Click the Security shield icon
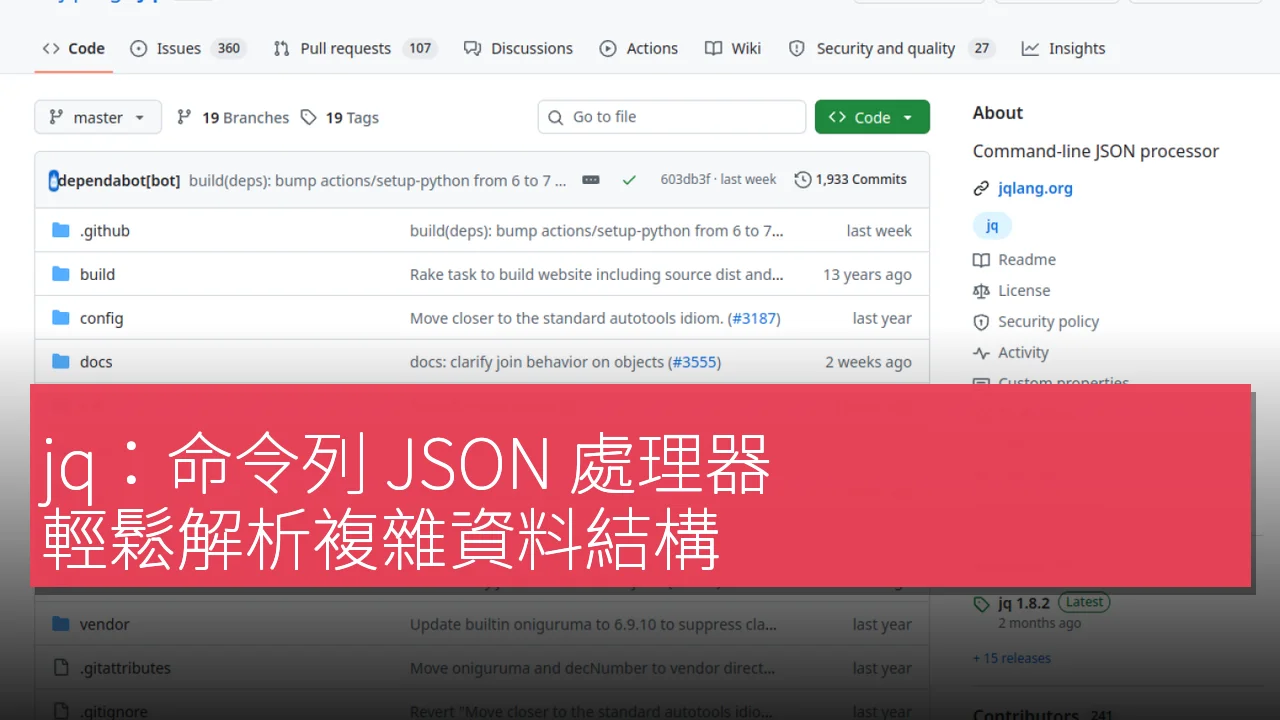 pyautogui.click(x=797, y=48)
